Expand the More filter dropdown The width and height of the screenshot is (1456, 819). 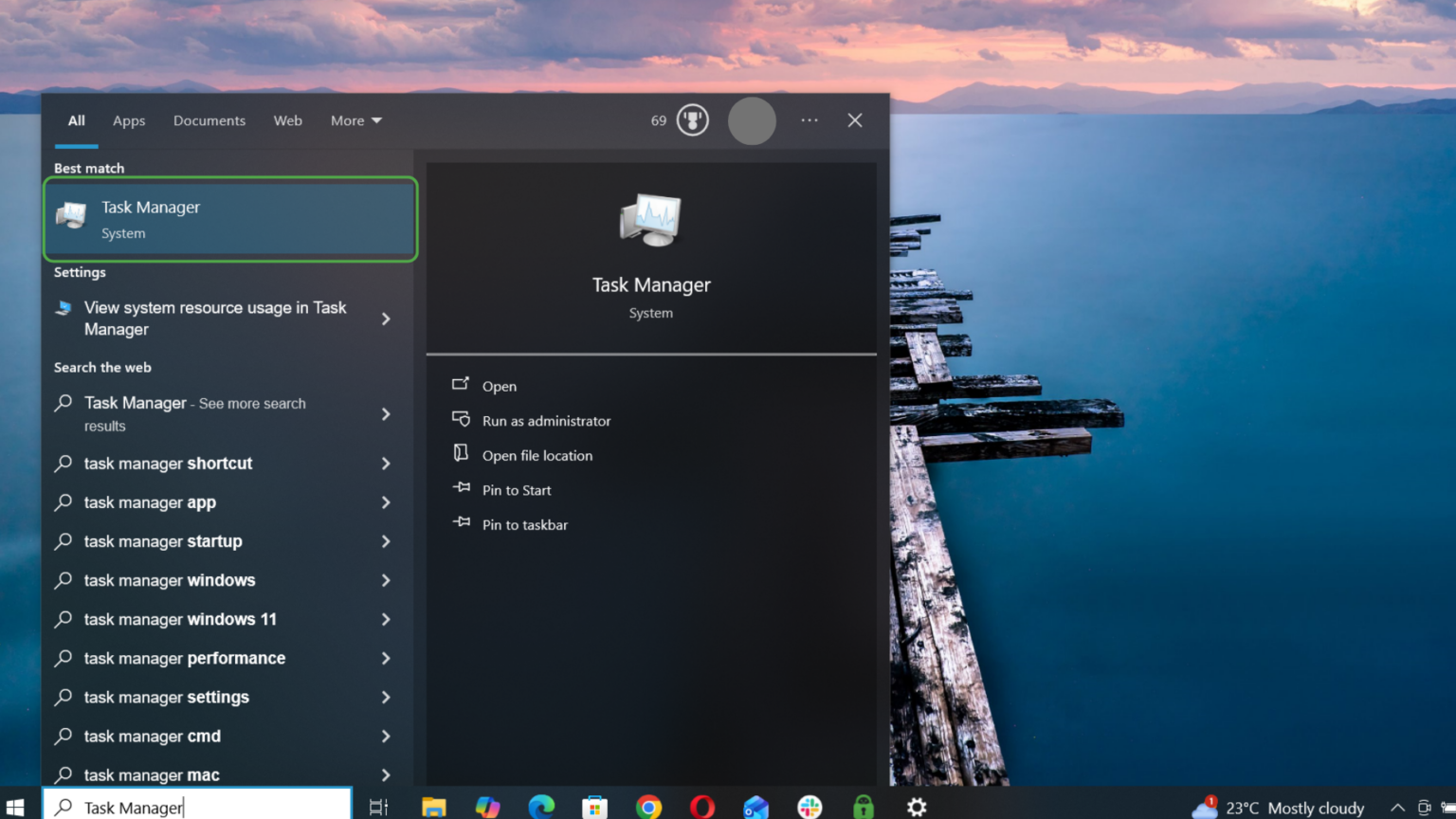(356, 120)
